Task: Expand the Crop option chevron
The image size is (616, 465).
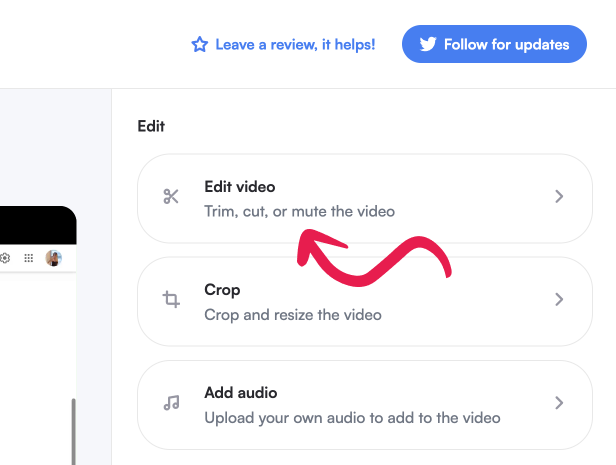Action: pos(559,300)
